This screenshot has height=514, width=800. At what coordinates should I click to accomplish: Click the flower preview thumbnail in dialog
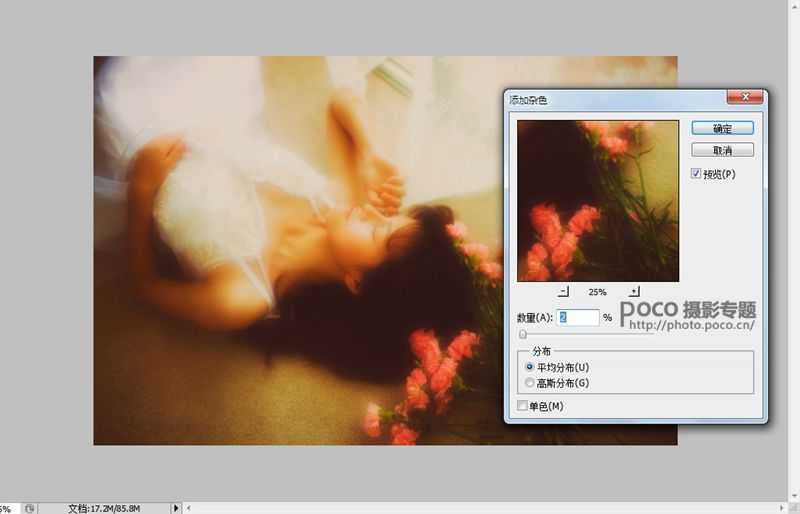pyautogui.click(x=598, y=200)
